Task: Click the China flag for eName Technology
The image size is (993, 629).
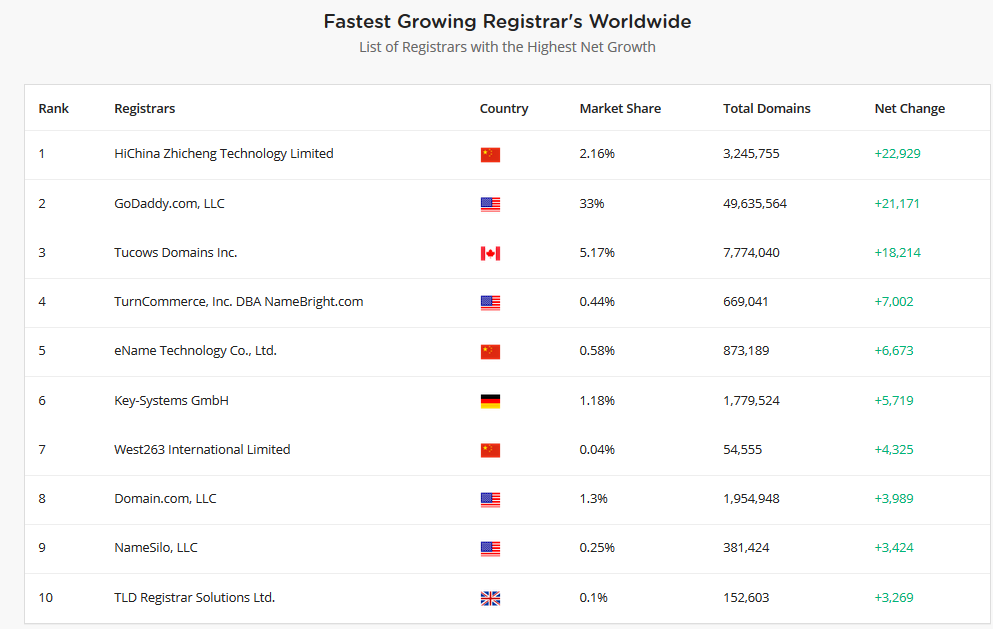Action: (490, 352)
